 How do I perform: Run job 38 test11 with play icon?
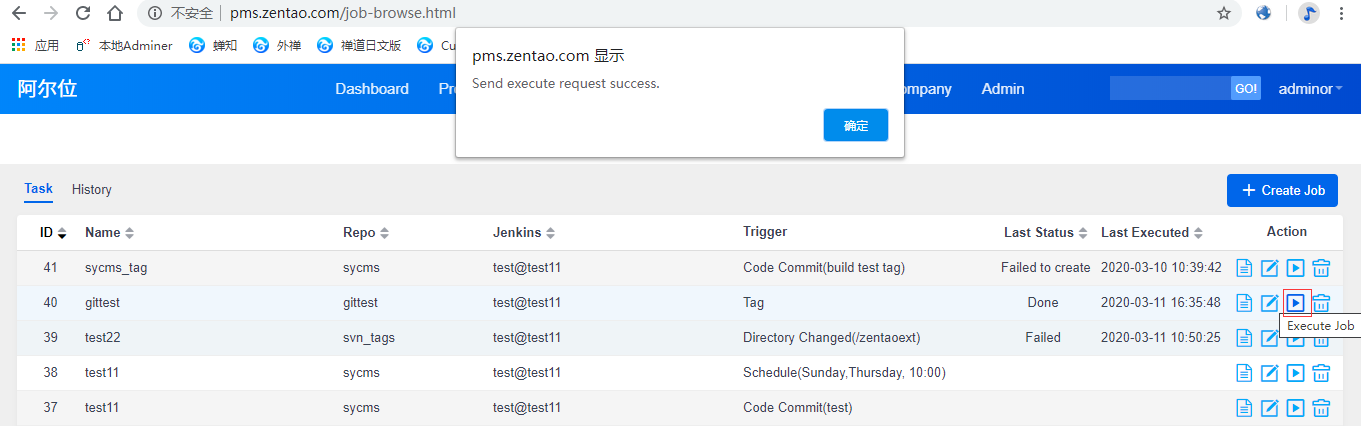1295,373
